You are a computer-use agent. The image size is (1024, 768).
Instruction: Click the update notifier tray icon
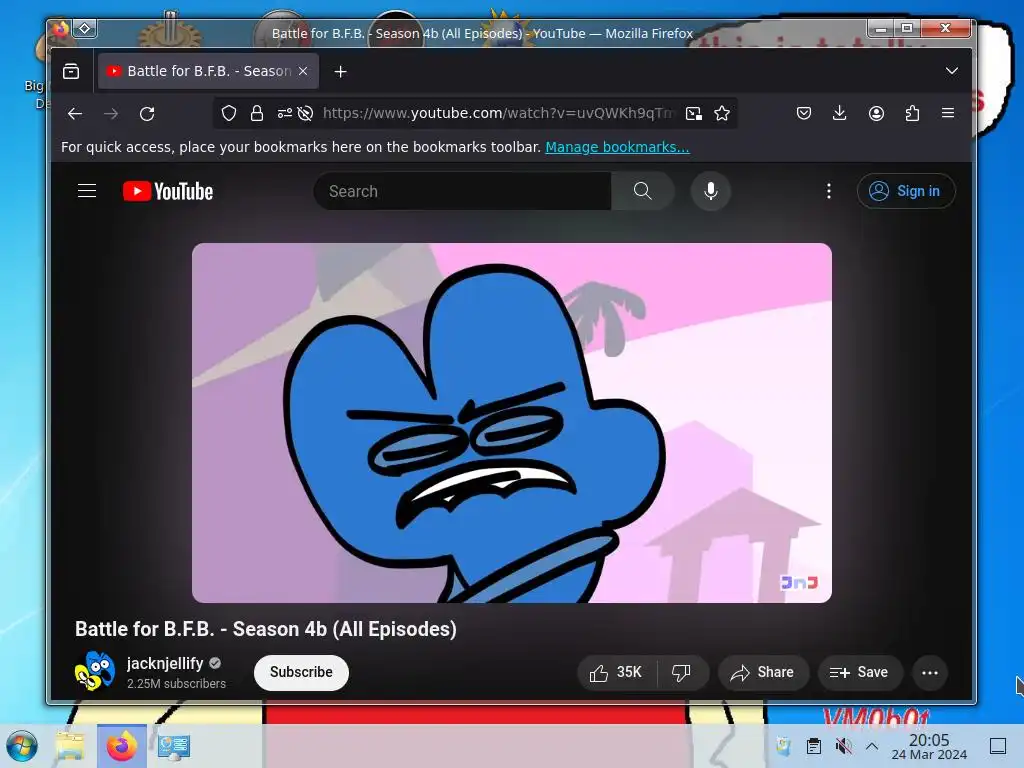click(784, 746)
